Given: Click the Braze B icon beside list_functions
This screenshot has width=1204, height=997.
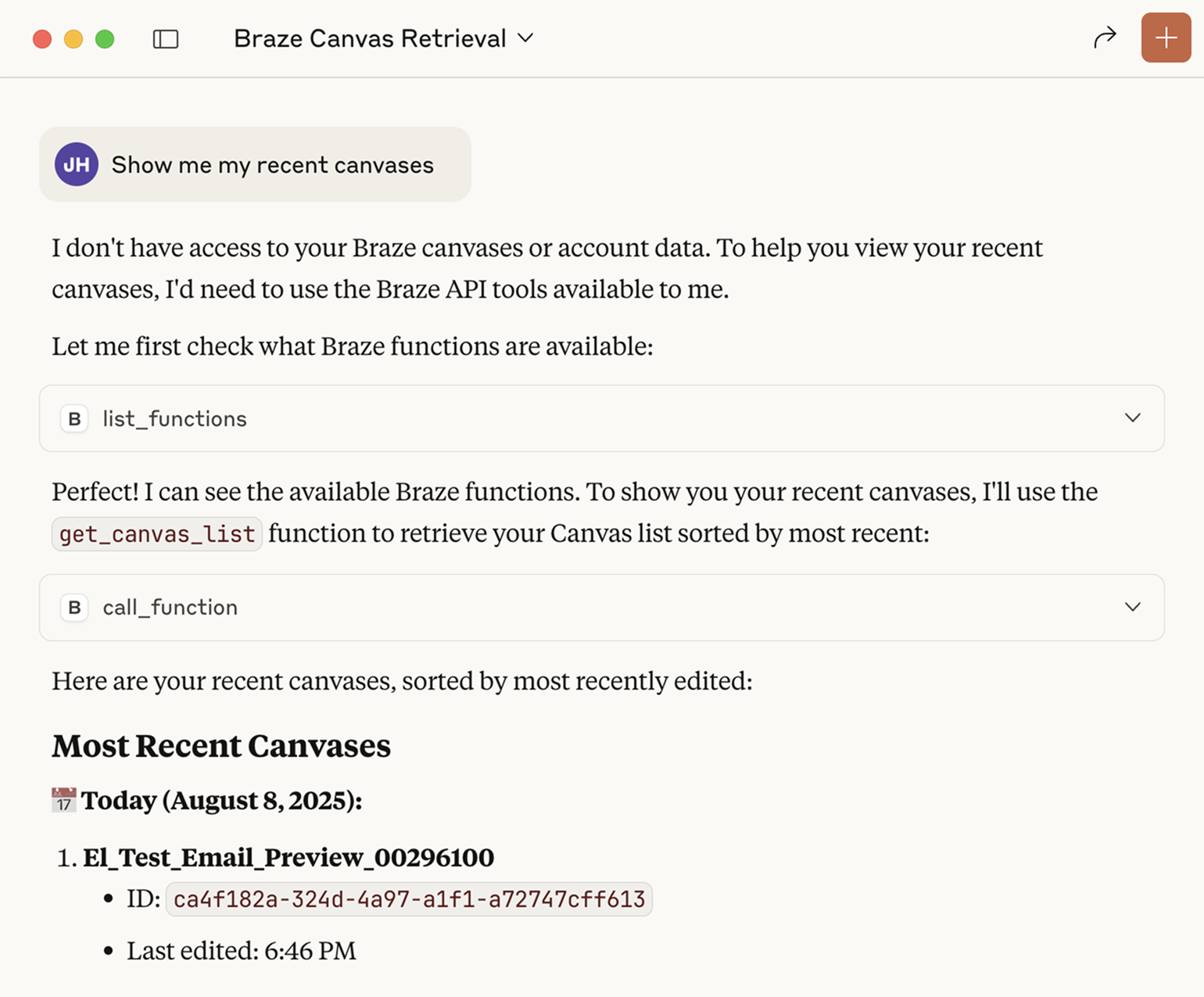Looking at the screenshot, I should pos(74,419).
